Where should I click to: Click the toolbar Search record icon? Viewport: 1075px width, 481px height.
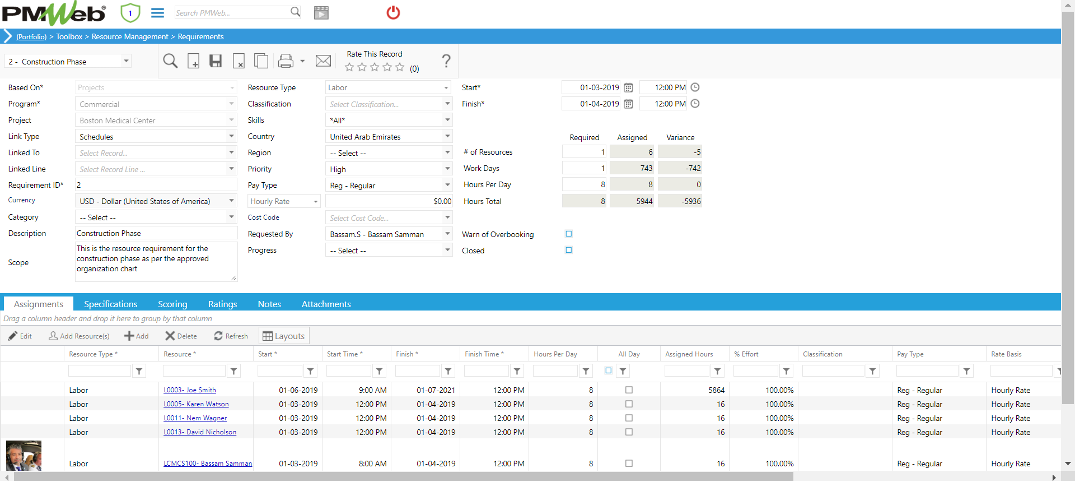pos(171,61)
